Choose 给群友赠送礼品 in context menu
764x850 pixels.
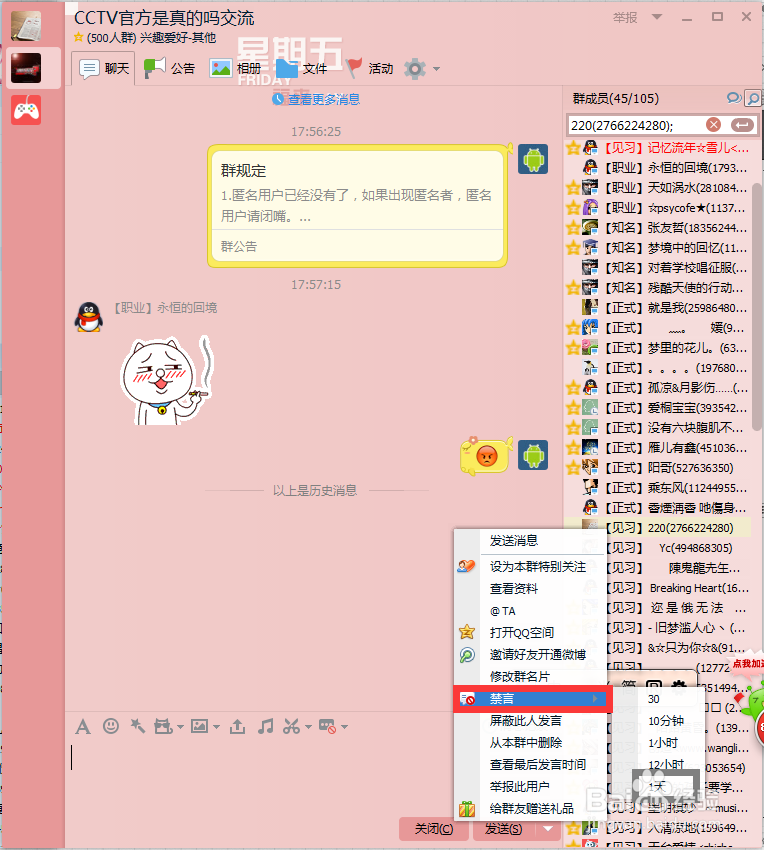tap(531, 809)
